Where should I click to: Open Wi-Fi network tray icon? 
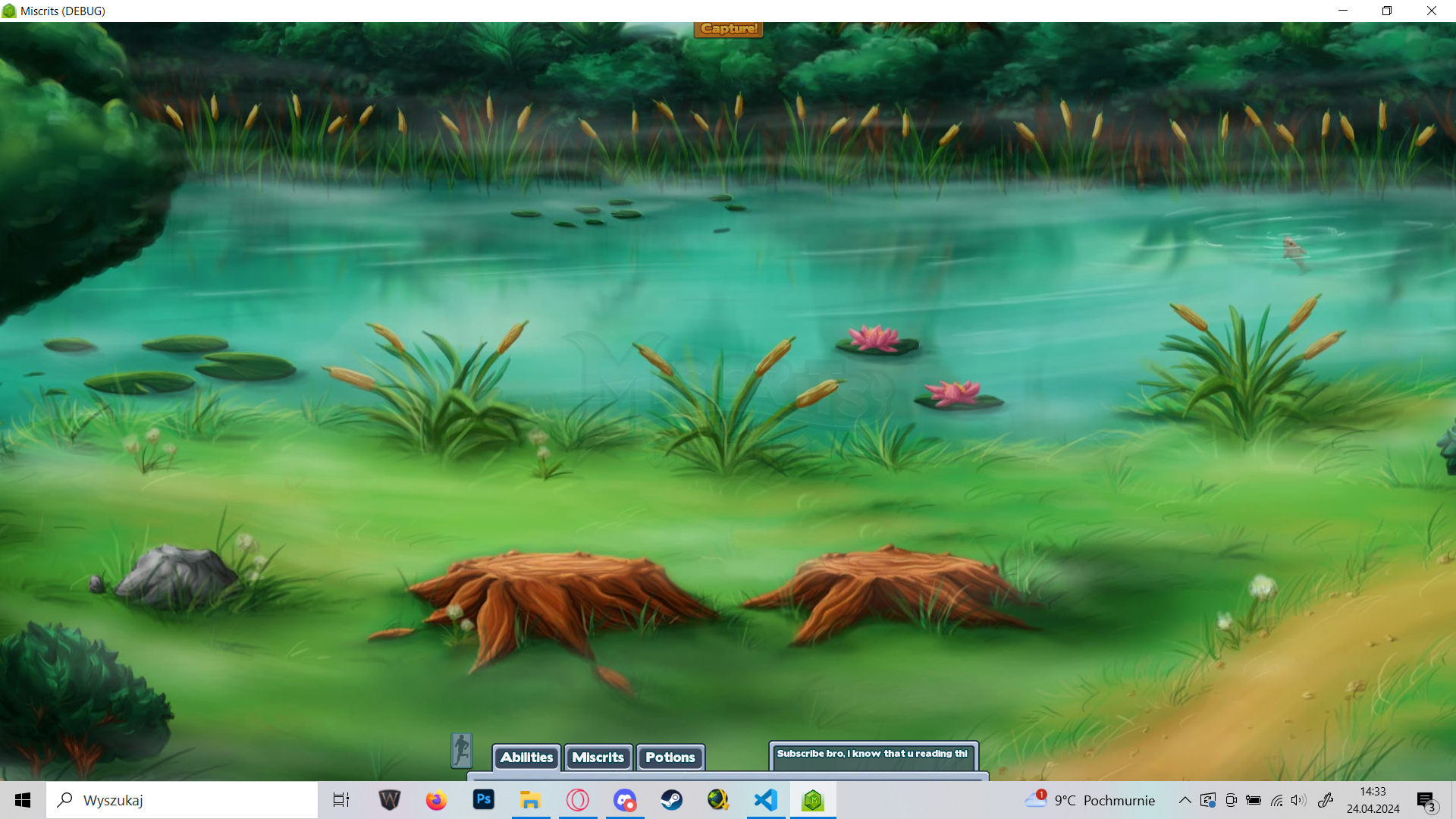tap(1277, 800)
